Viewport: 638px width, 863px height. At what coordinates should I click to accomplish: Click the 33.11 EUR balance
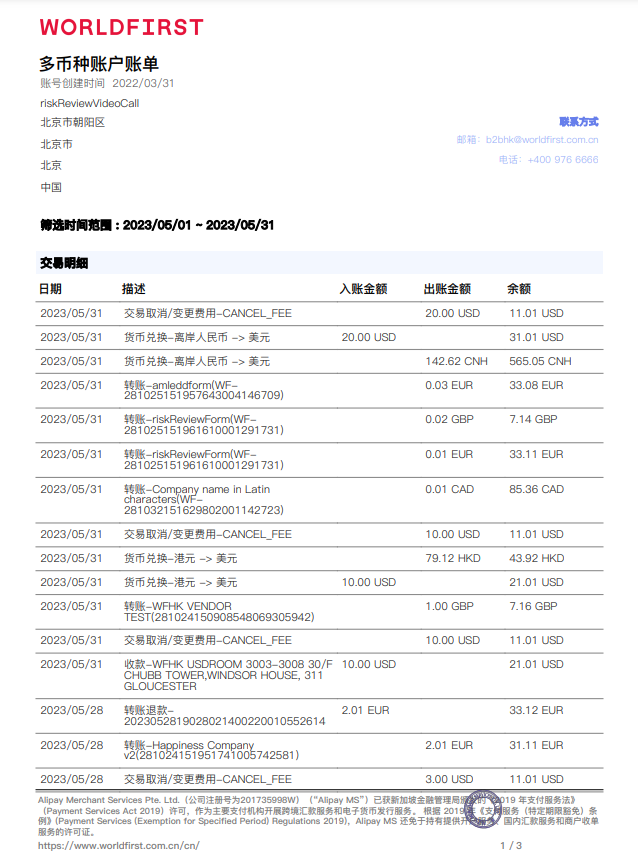536,455
